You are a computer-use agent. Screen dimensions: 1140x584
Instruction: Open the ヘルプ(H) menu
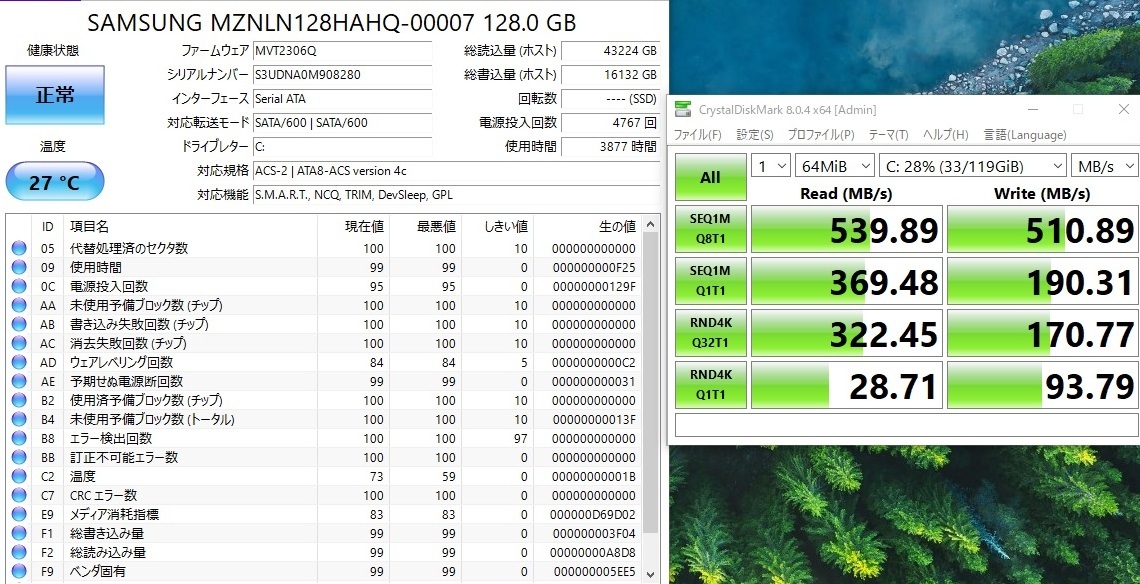(945, 135)
